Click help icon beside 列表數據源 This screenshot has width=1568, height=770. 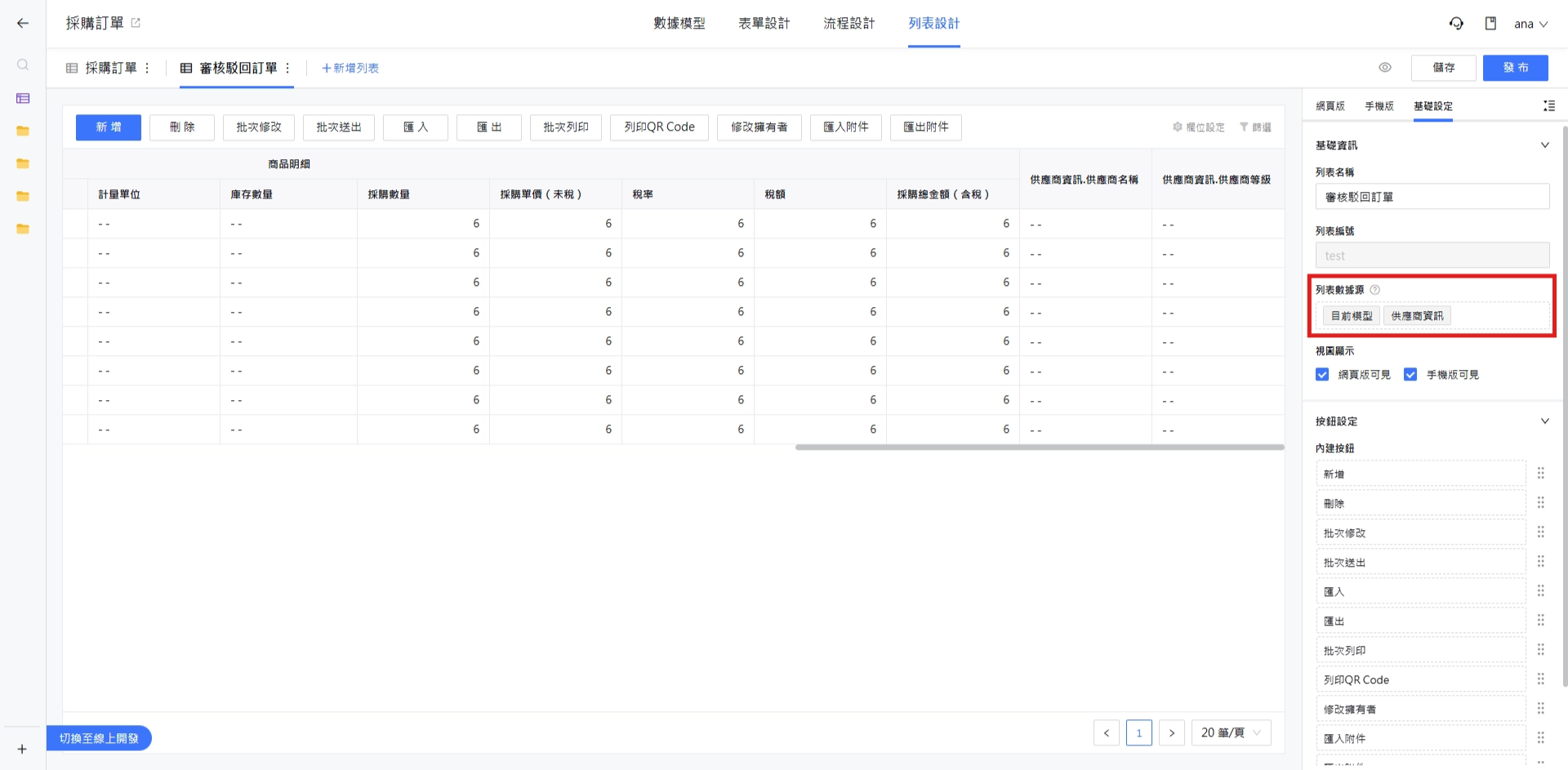[1374, 290]
